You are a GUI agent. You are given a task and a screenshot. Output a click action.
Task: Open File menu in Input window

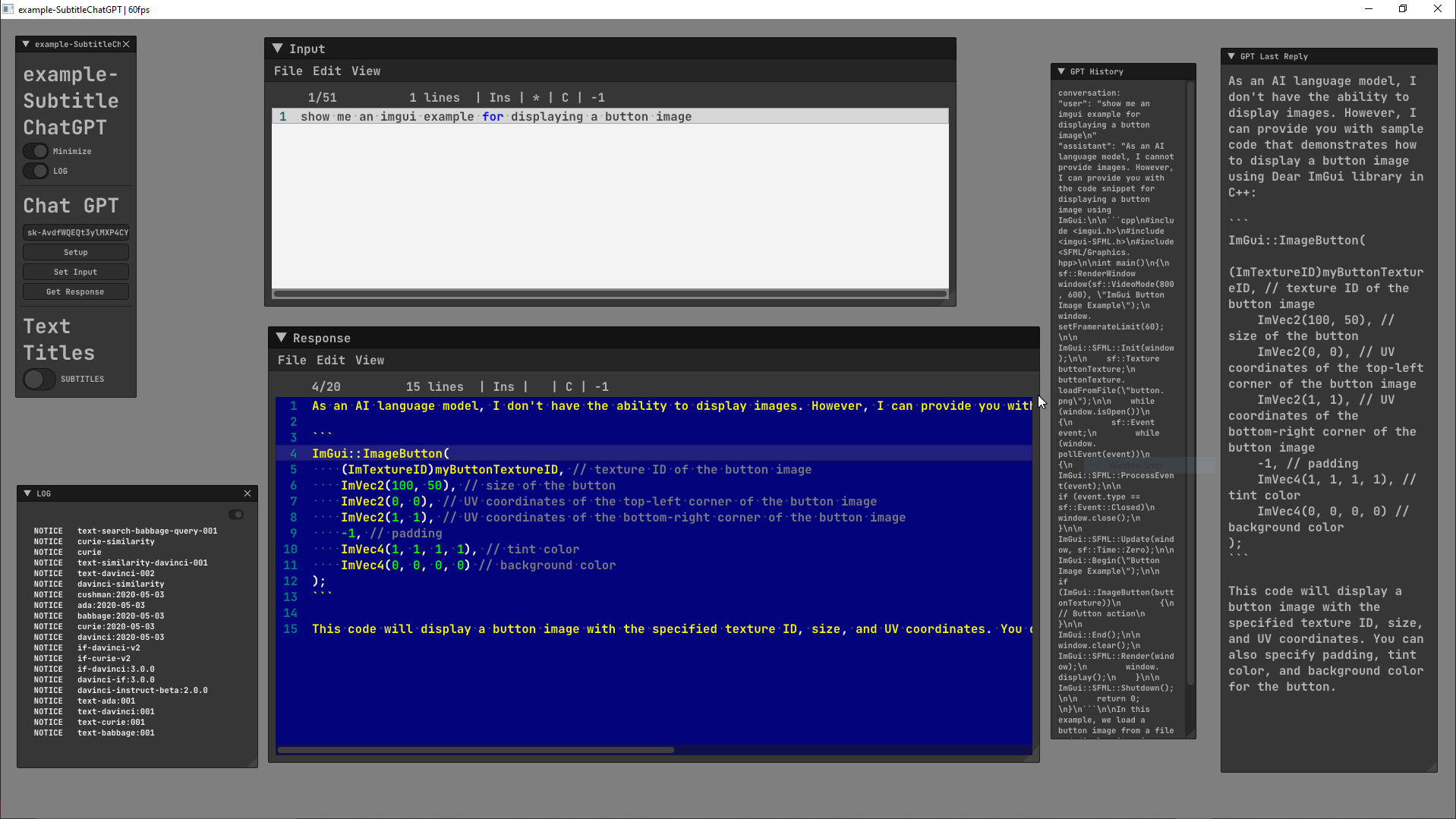tap(288, 71)
